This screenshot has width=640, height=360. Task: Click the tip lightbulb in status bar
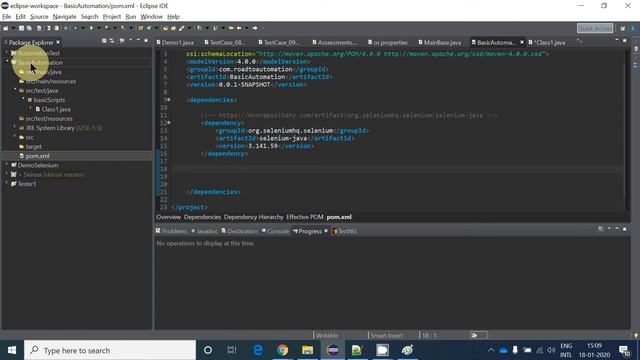pos(636,336)
